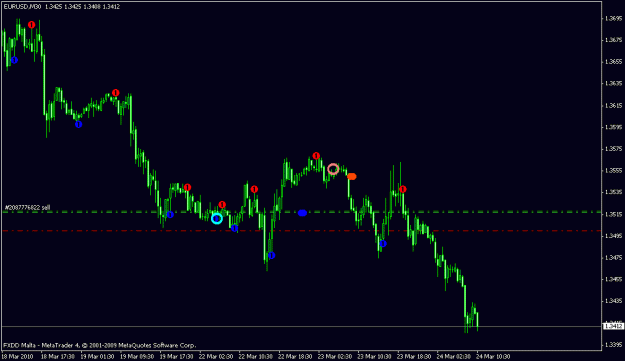Click the 1.3455 price scale label
Screen dimensions: 625x361
click(x=613, y=279)
